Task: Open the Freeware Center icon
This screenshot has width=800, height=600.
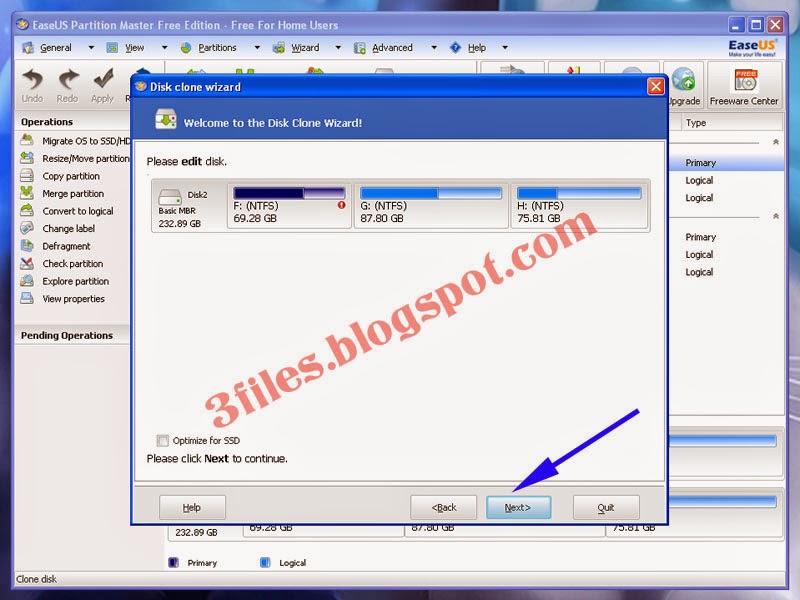Action: pos(745,81)
